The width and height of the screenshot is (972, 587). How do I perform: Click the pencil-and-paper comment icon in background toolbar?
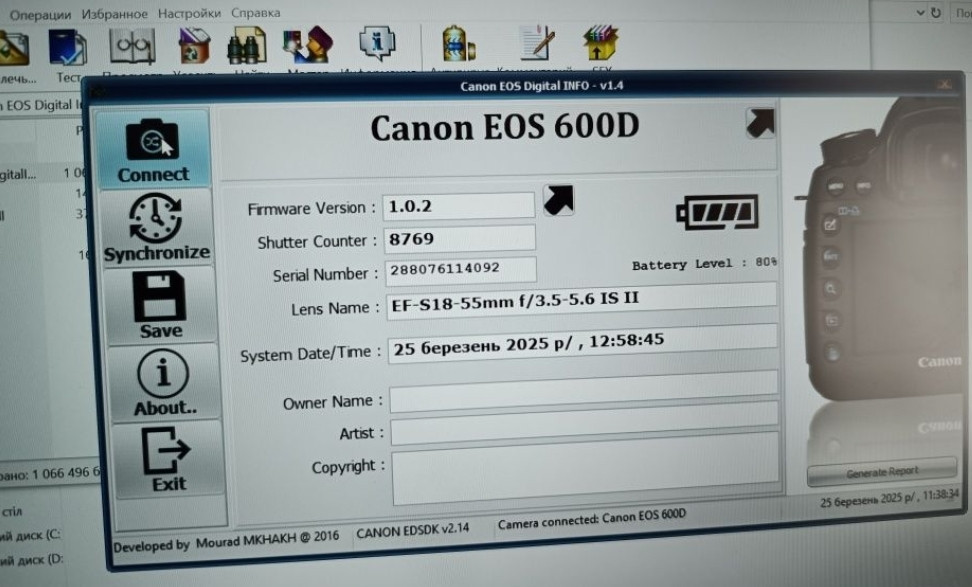point(535,40)
